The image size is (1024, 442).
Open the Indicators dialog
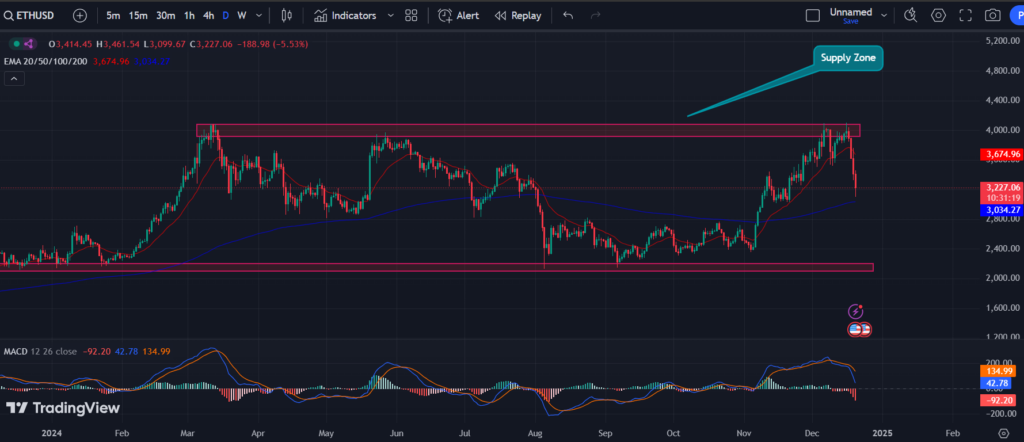pos(345,15)
